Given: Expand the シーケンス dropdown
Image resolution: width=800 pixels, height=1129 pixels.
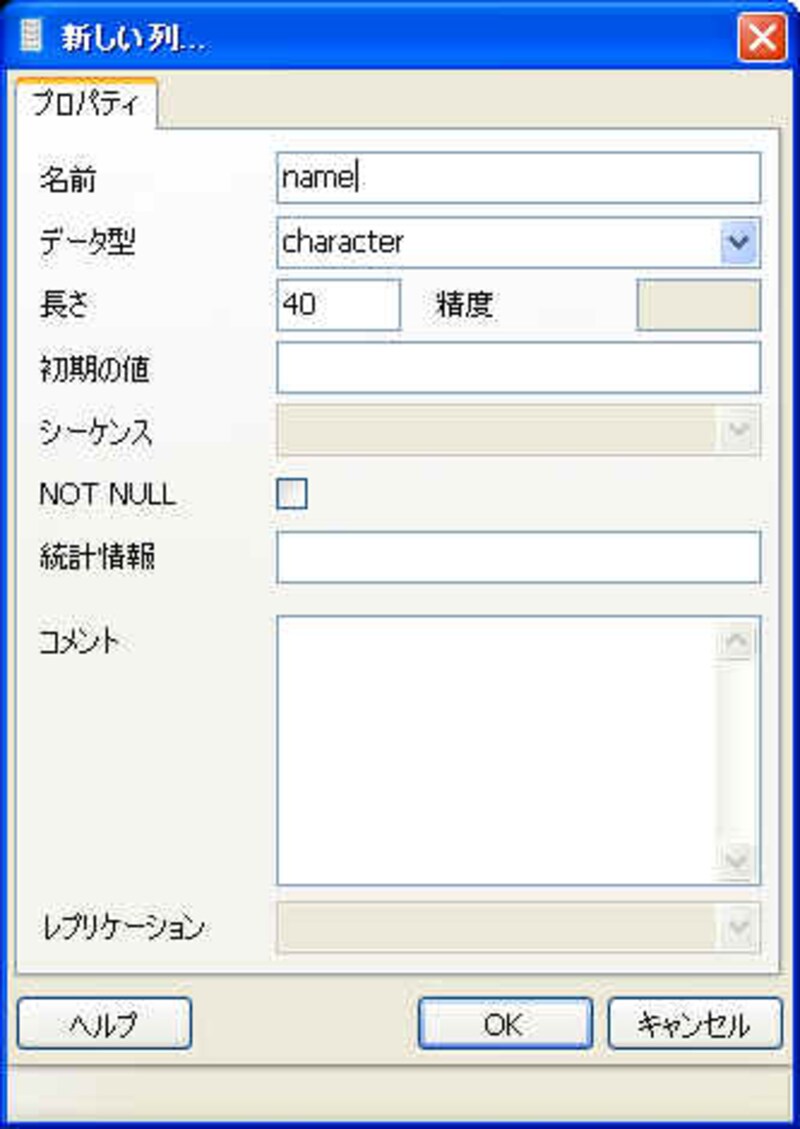Looking at the screenshot, I should (x=739, y=430).
